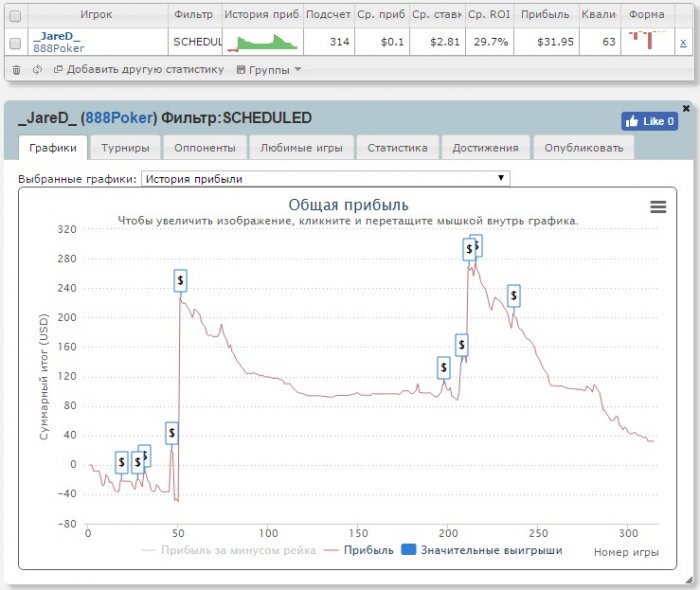Click Добавить другую статистику
This screenshot has width=700, height=590.
click(139, 70)
